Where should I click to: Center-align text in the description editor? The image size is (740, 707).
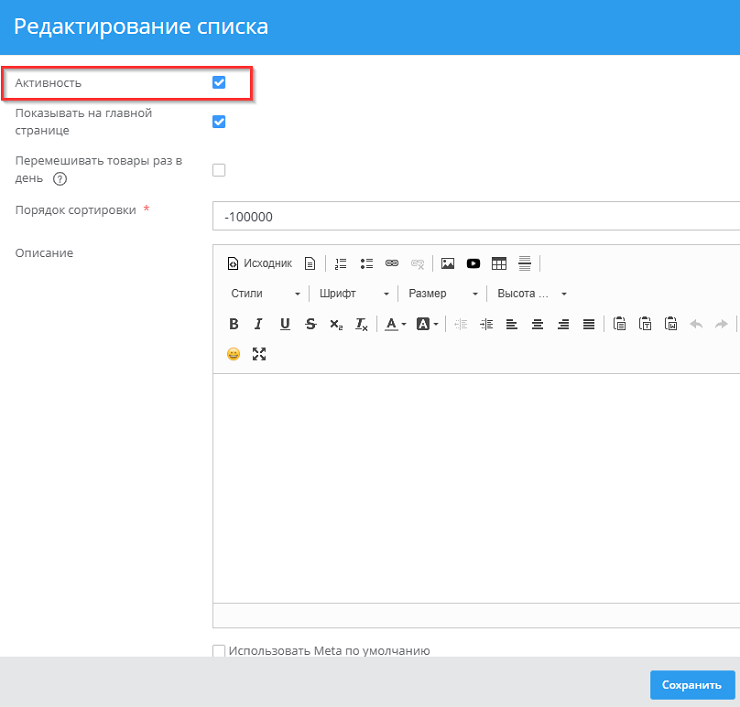tap(537, 324)
